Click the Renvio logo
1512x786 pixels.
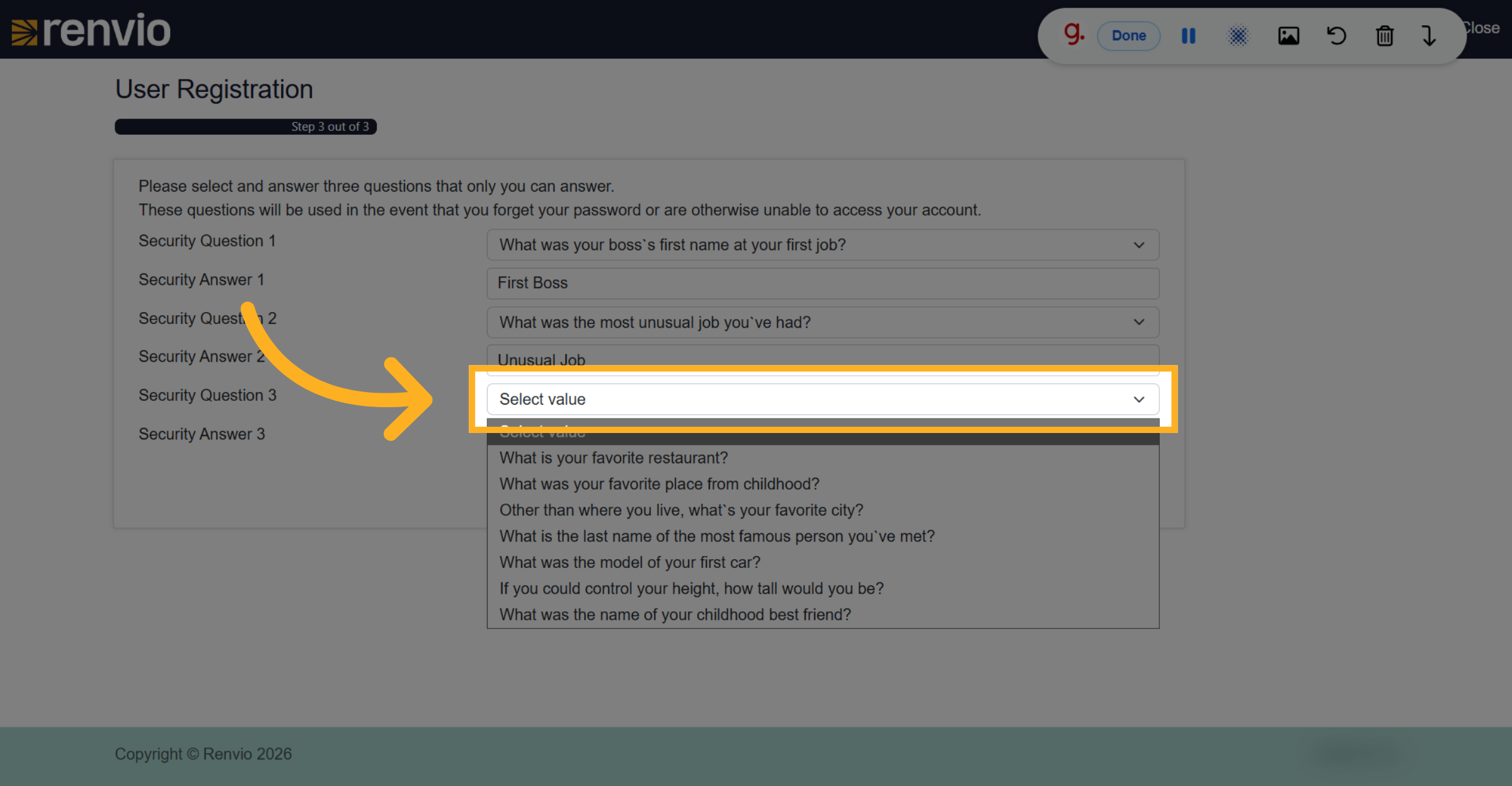(x=91, y=30)
